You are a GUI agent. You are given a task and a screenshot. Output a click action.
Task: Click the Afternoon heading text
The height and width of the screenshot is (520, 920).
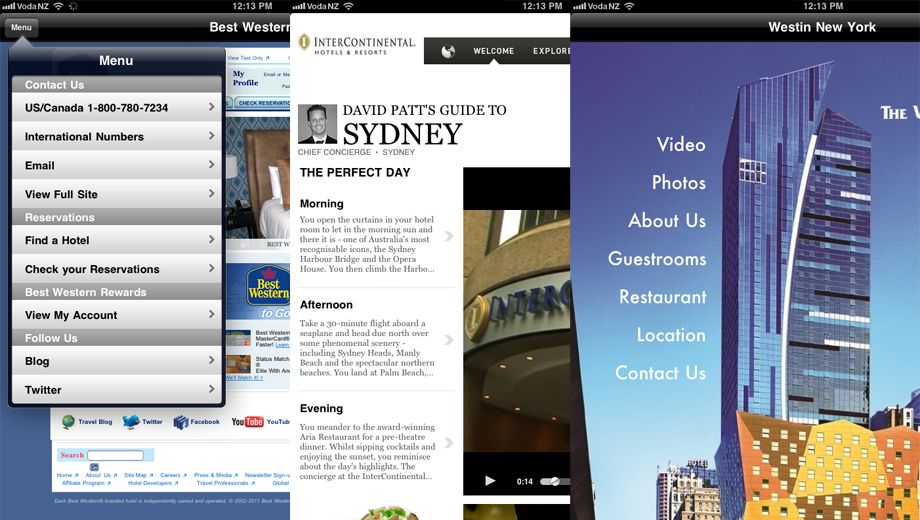(x=326, y=305)
